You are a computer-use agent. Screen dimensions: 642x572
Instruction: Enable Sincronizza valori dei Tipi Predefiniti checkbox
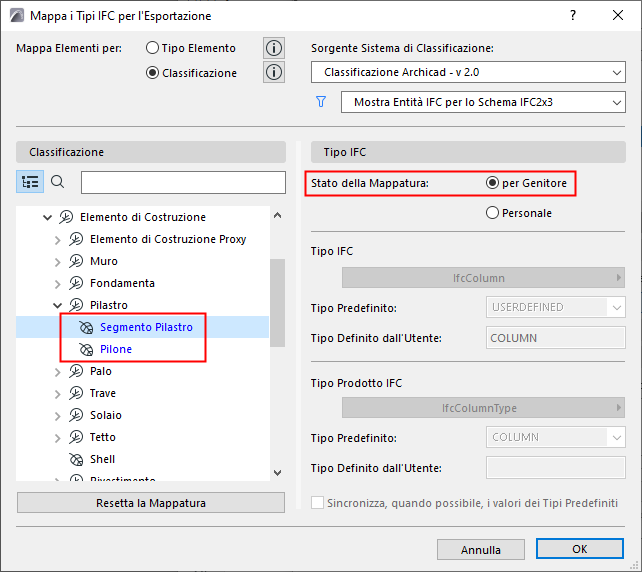317,502
